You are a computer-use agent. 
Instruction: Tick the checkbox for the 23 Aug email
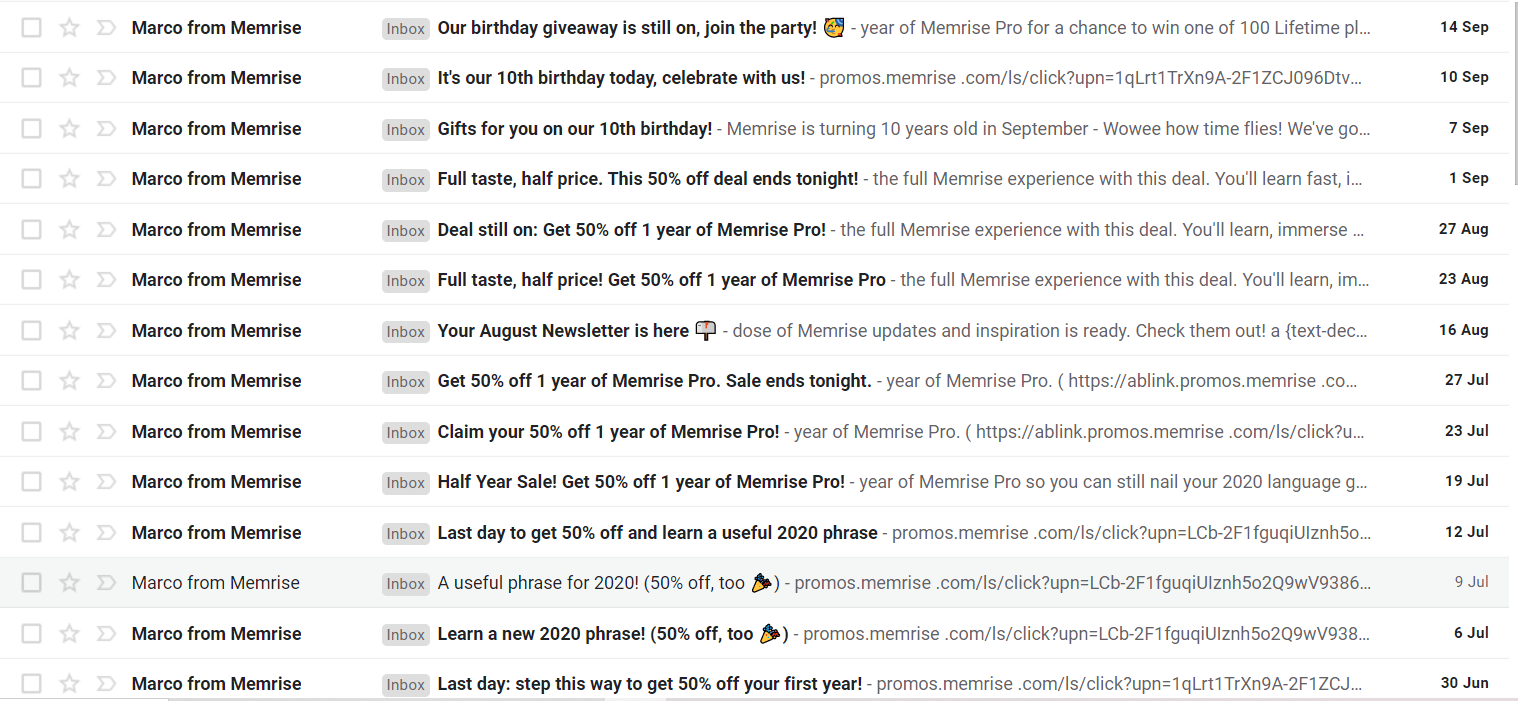coord(32,280)
